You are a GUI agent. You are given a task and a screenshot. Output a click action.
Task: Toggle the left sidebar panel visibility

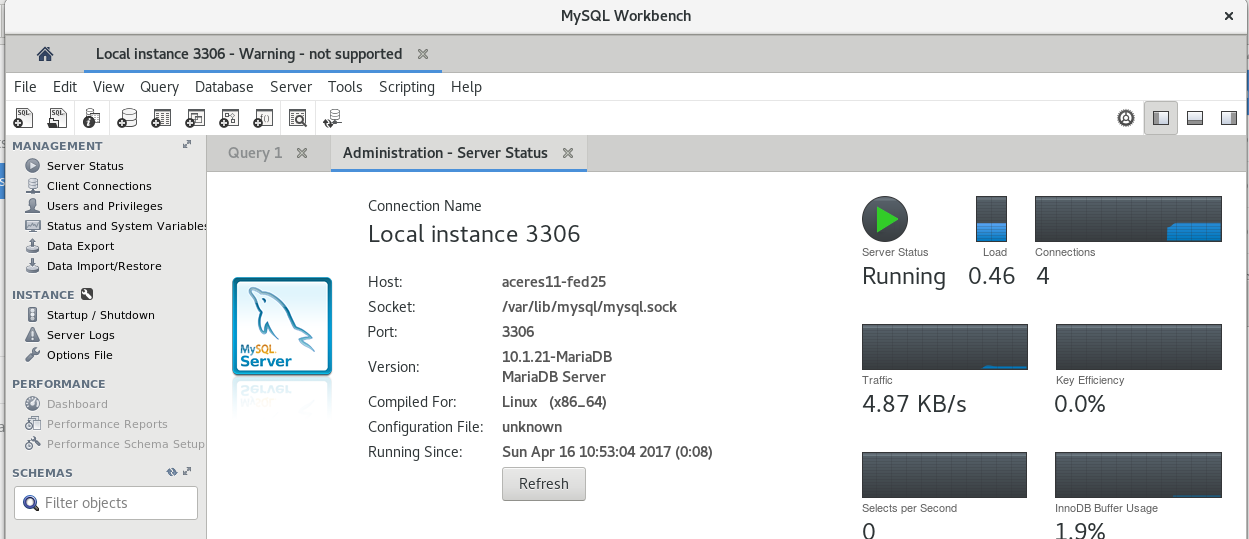tap(1160, 118)
